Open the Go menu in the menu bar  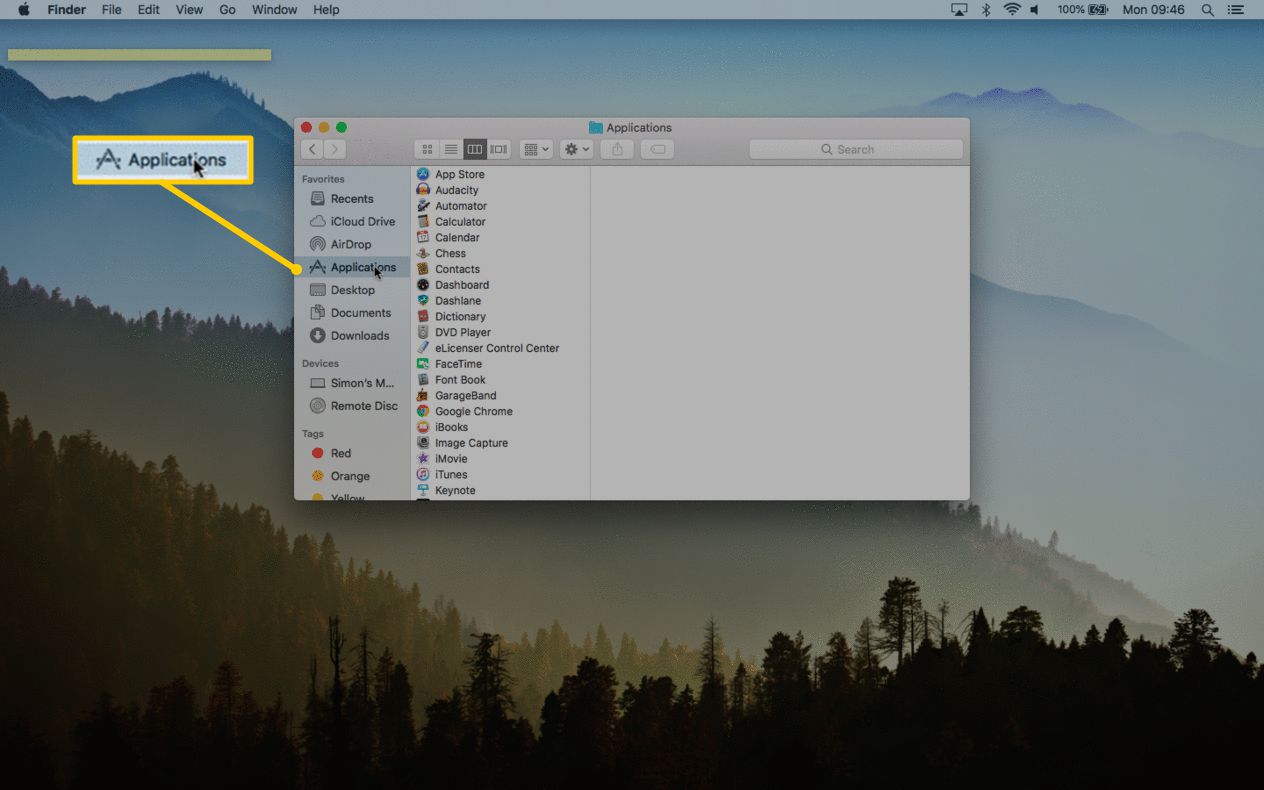tap(227, 9)
